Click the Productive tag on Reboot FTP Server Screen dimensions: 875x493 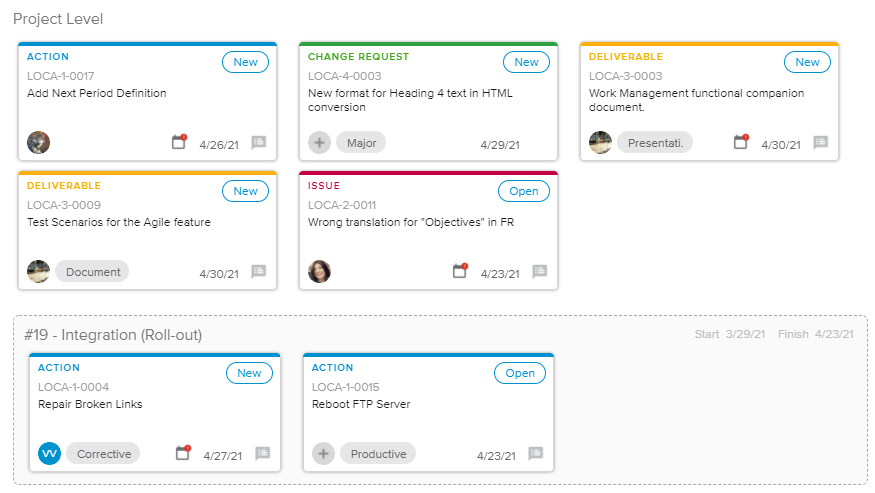pyautogui.click(x=378, y=454)
